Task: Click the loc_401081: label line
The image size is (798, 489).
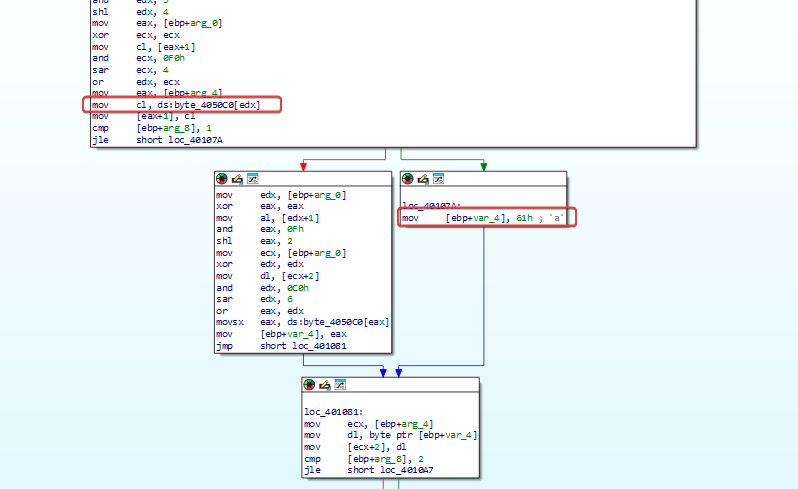Action: (x=334, y=412)
